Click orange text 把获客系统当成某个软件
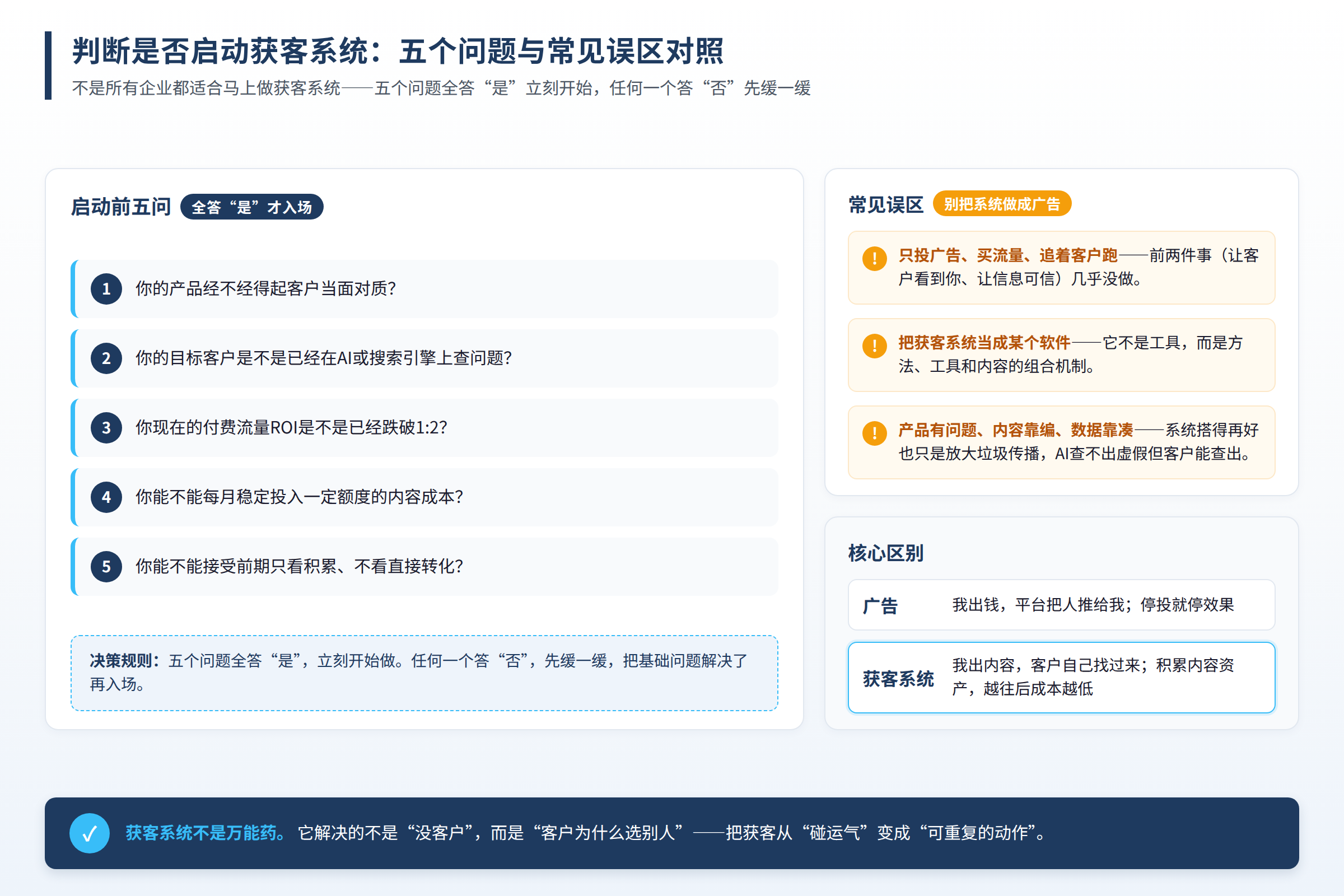Image resolution: width=1344 pixels, height=896 pixels. pos(984,343)
